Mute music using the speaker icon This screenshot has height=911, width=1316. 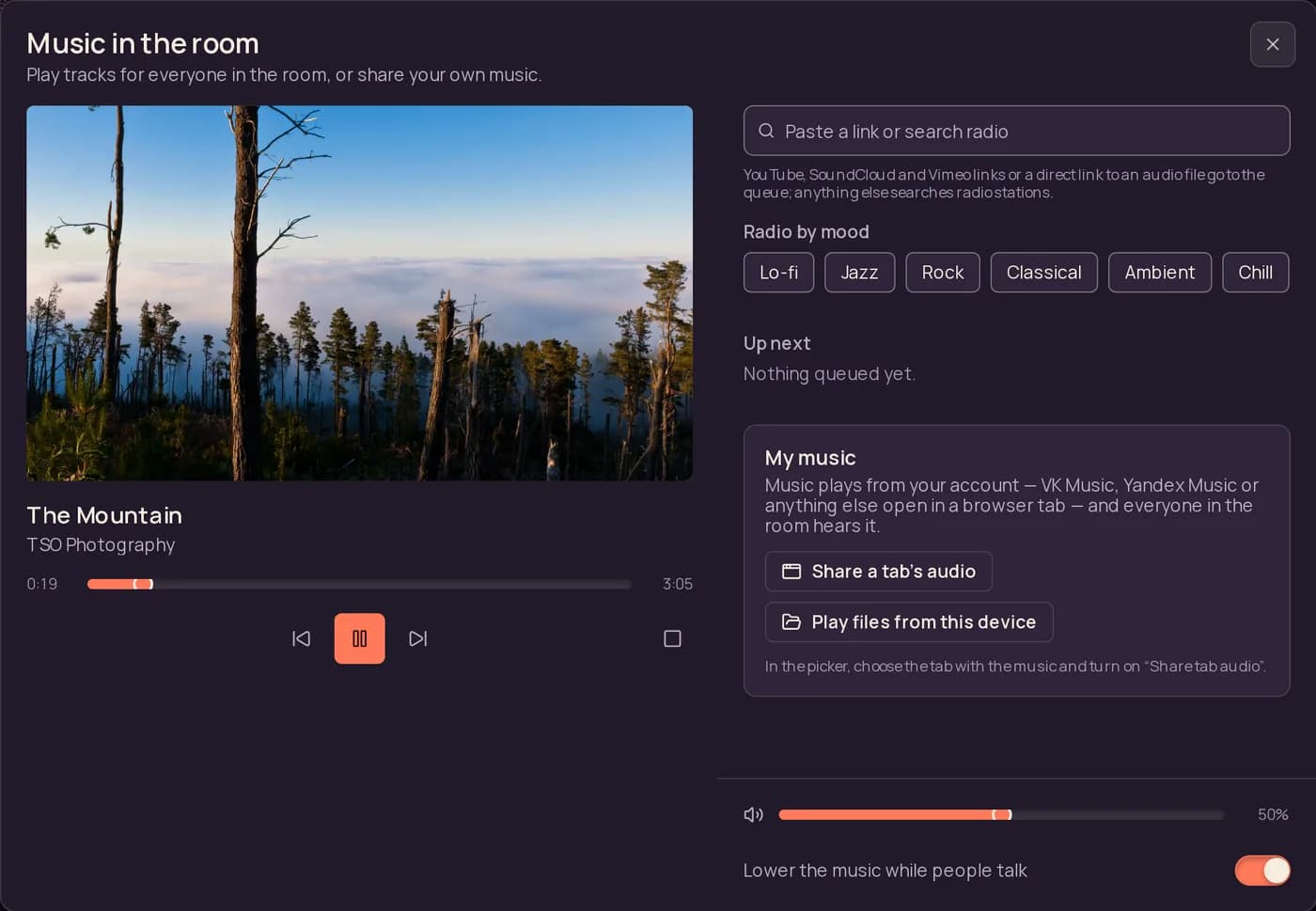[754, 814]
